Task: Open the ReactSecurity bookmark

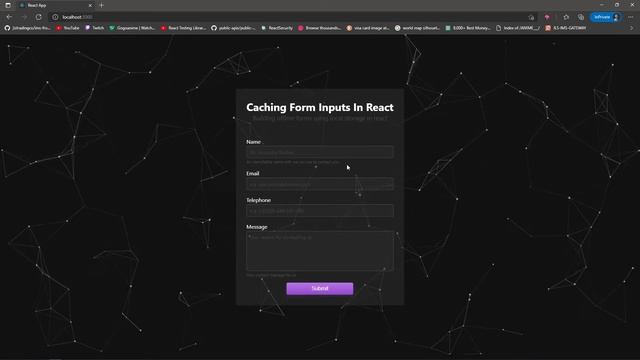Action: click(x=277, y=28)
